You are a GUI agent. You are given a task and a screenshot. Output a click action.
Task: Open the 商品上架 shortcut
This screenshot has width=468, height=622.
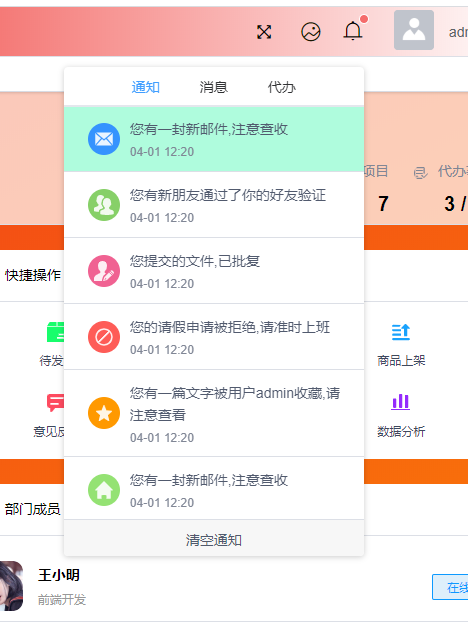(x=401, y=344)
